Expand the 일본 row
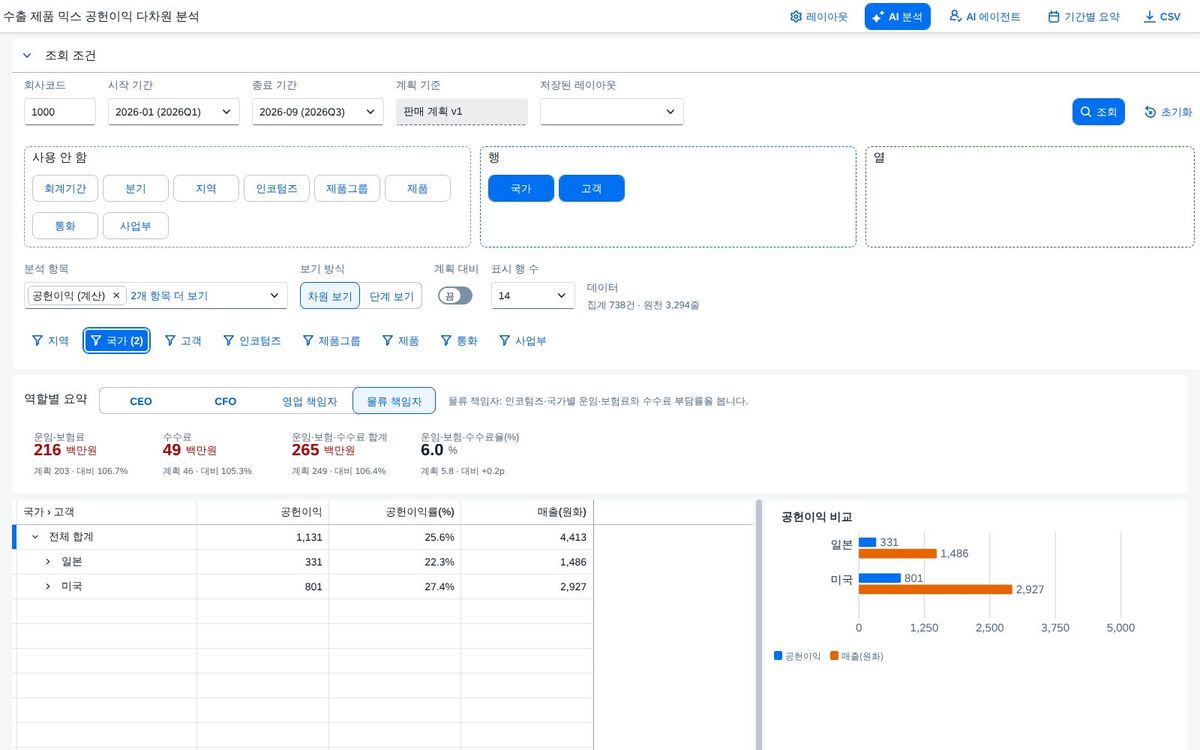This screenshot has width=1200, height=750. 48,562
